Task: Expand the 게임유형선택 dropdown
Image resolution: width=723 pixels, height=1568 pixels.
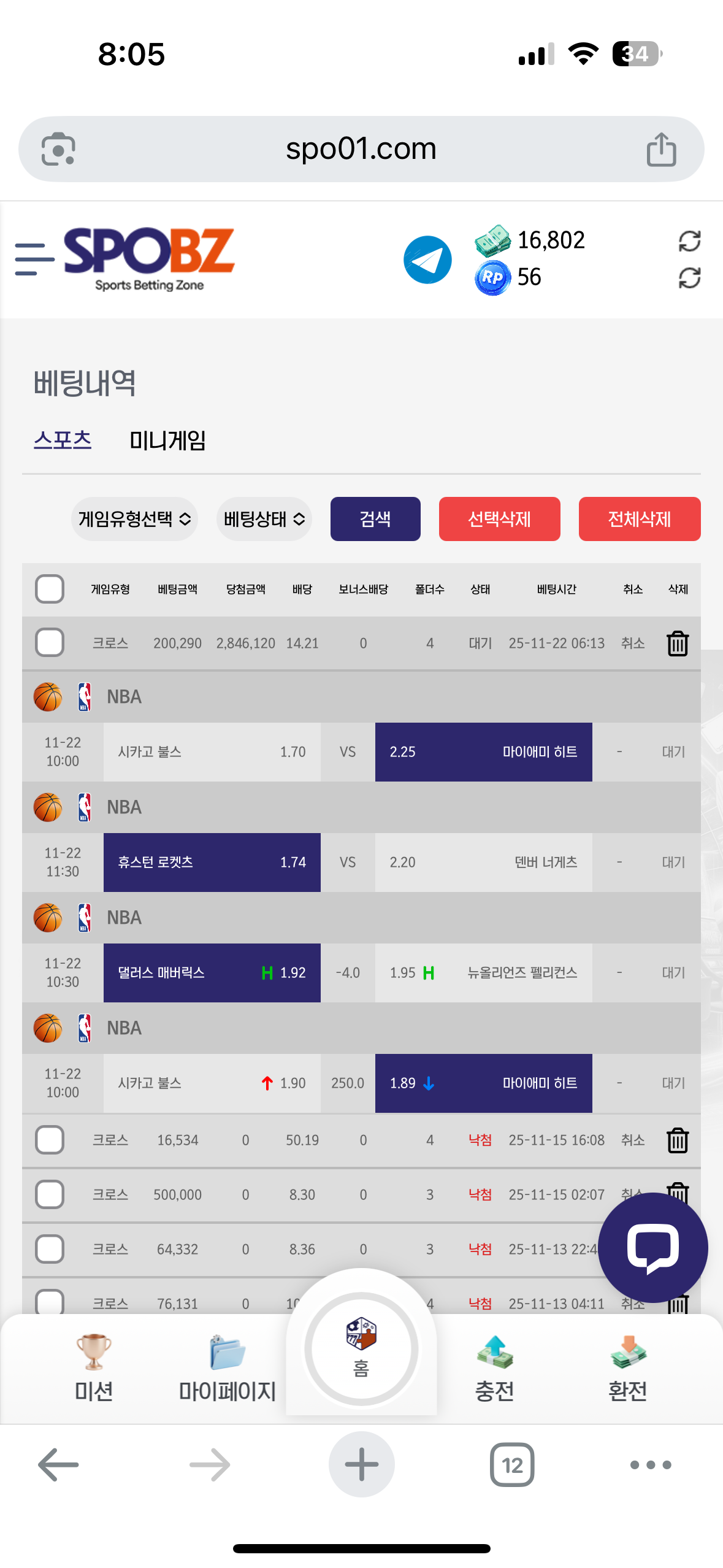Action: [134, 519]
